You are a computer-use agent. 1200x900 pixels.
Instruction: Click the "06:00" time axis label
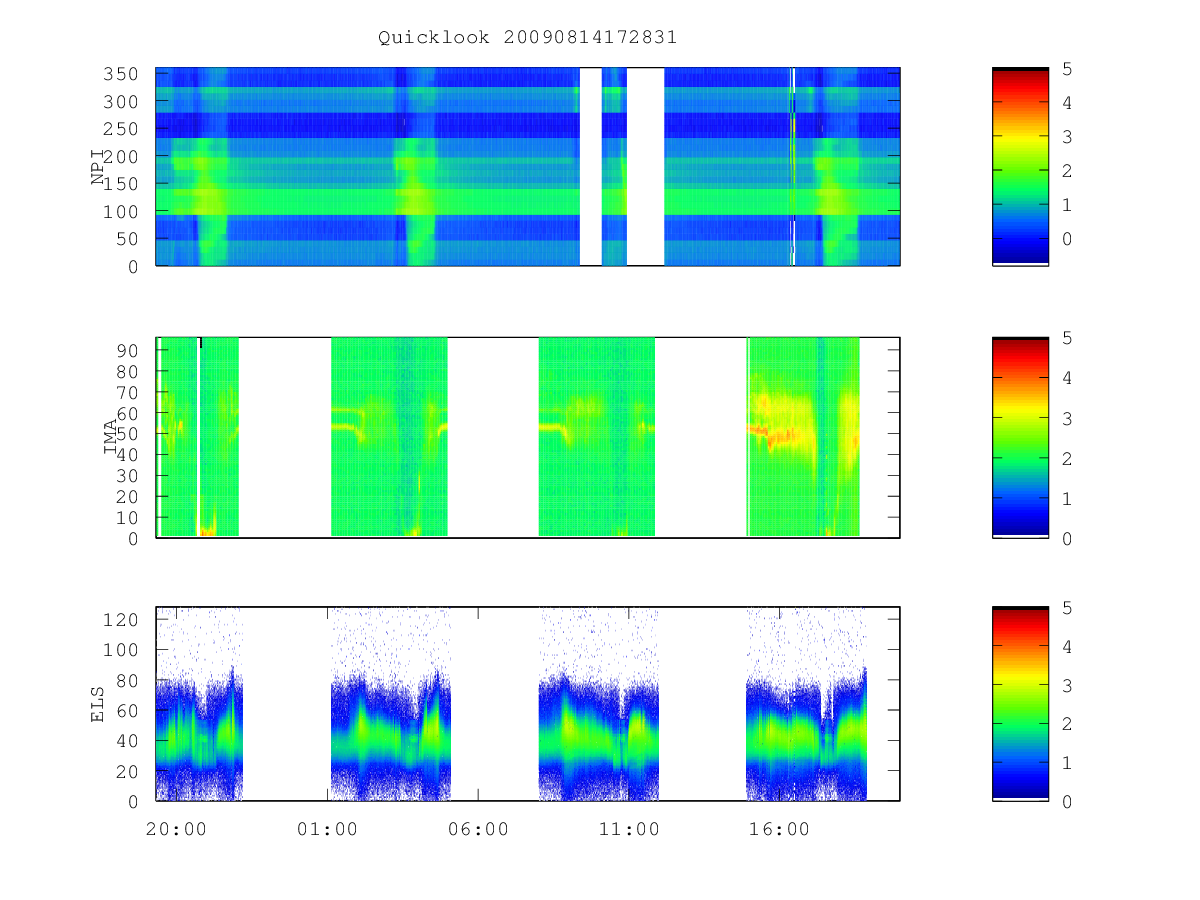[478, 830]
